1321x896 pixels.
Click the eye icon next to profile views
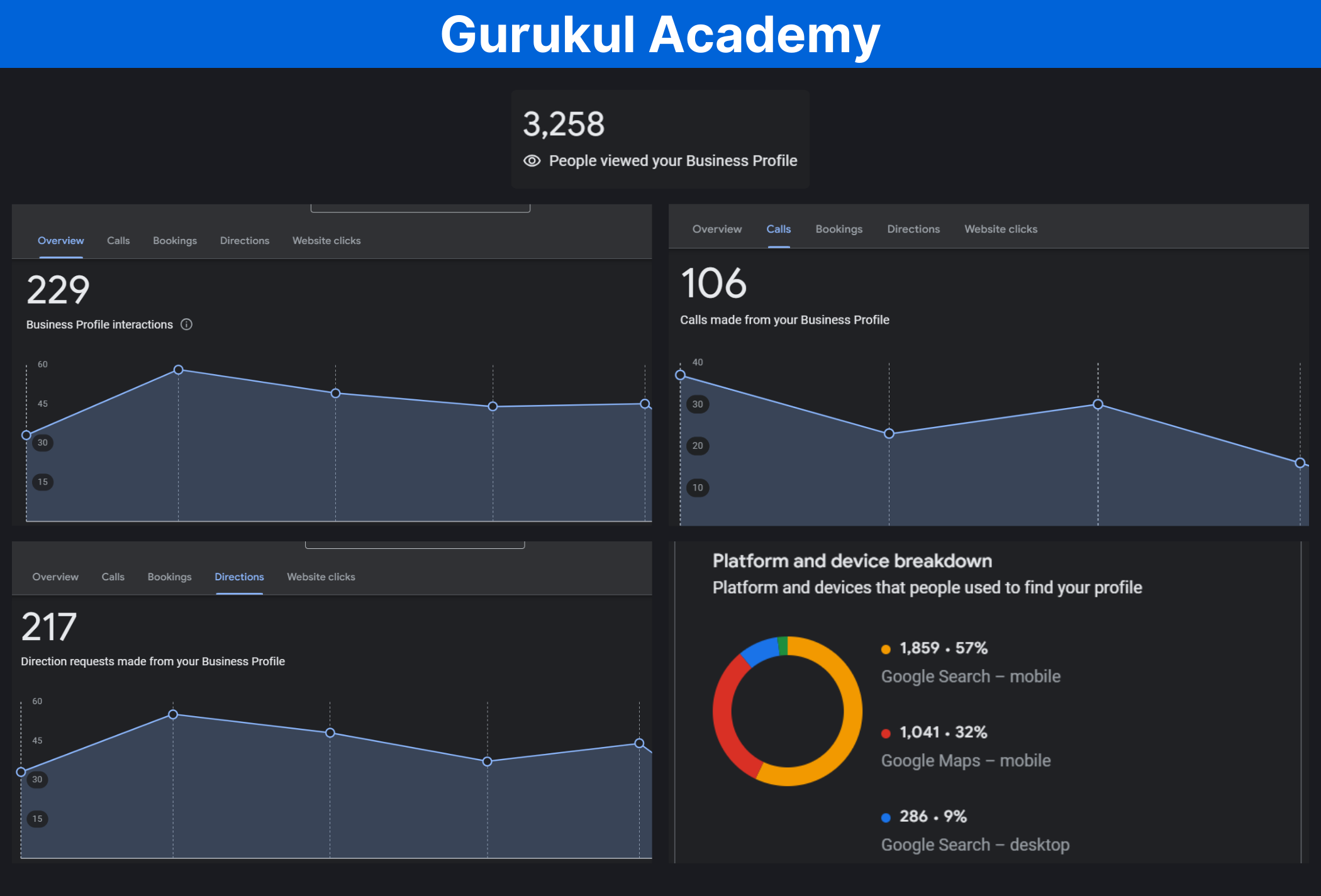pyautogui.click(x=532, y=161)
